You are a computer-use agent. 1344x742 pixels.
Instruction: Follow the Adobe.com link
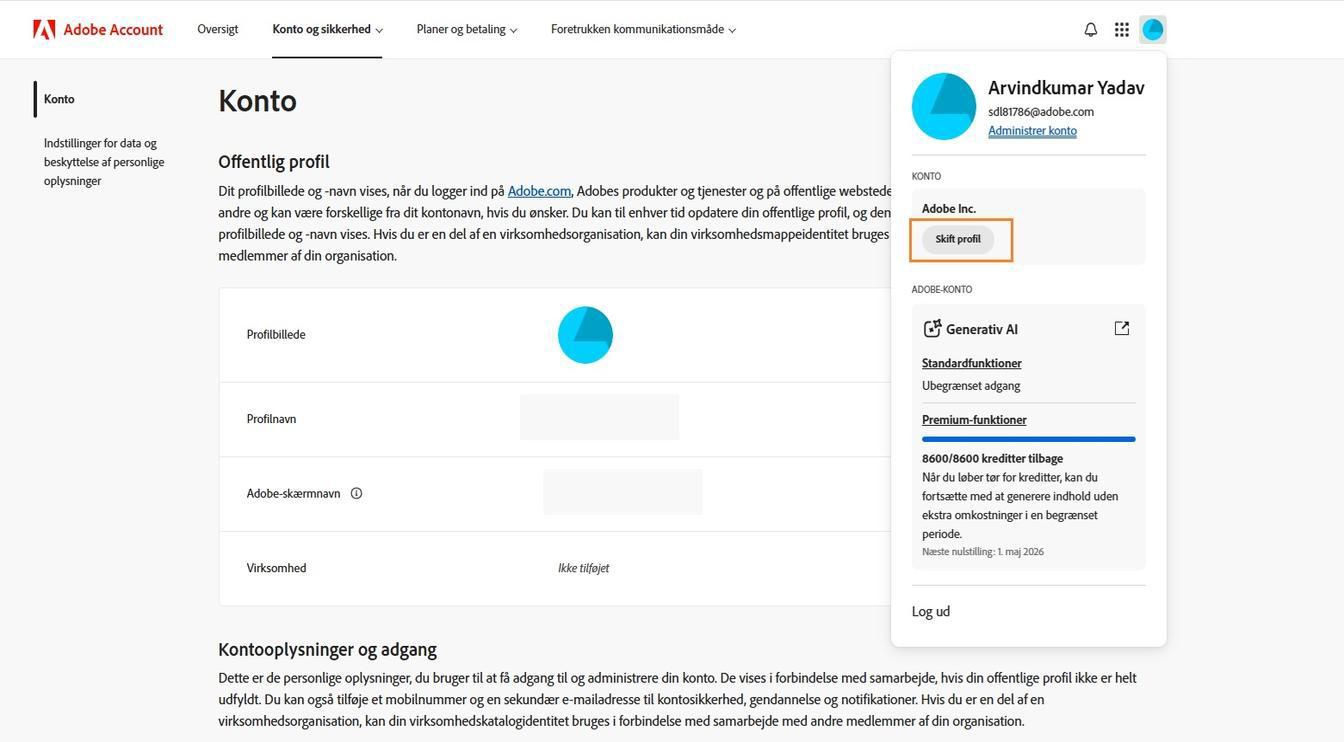[539, 191]
